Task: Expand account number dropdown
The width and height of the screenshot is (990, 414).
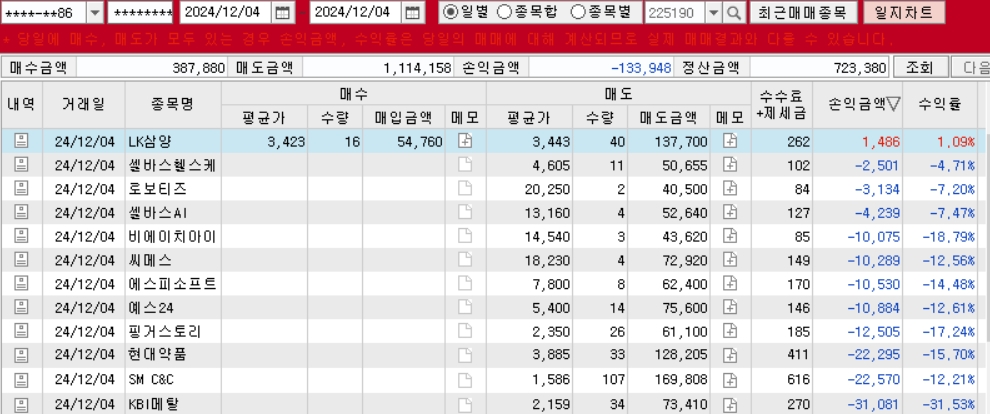Action: [x=95, y=12]
